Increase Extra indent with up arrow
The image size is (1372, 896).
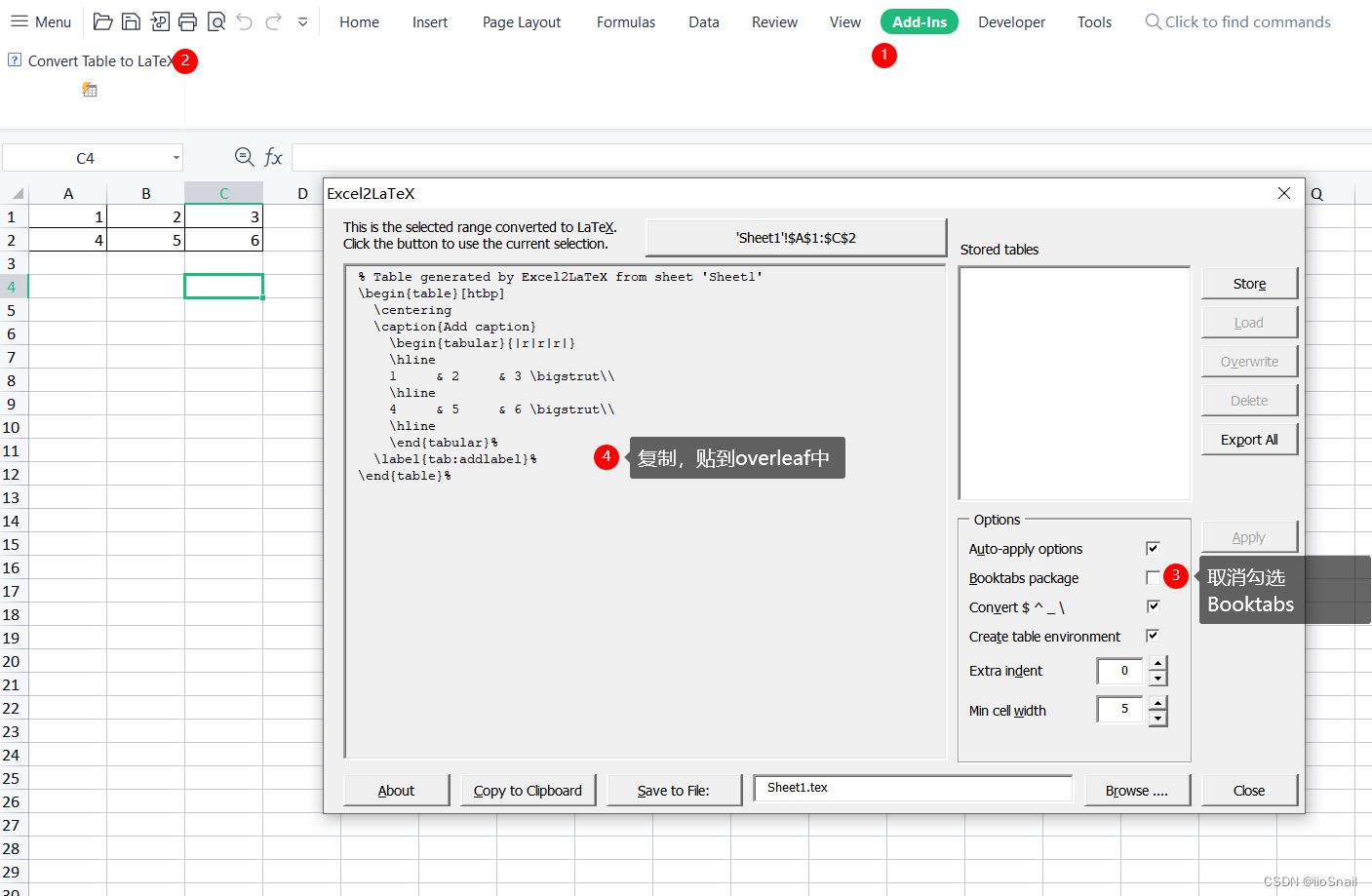coord(1157,664)
